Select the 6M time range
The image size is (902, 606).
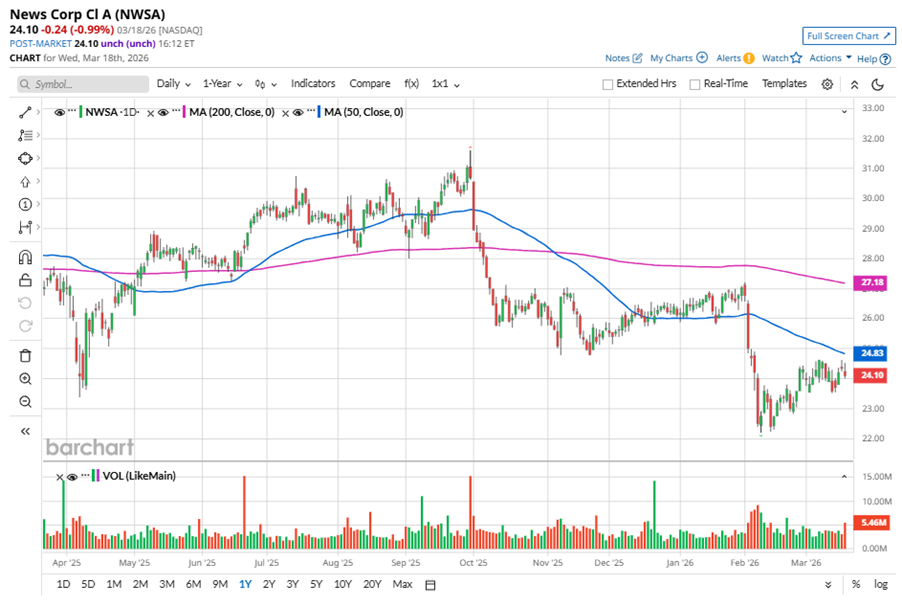(x=193, y=584)
